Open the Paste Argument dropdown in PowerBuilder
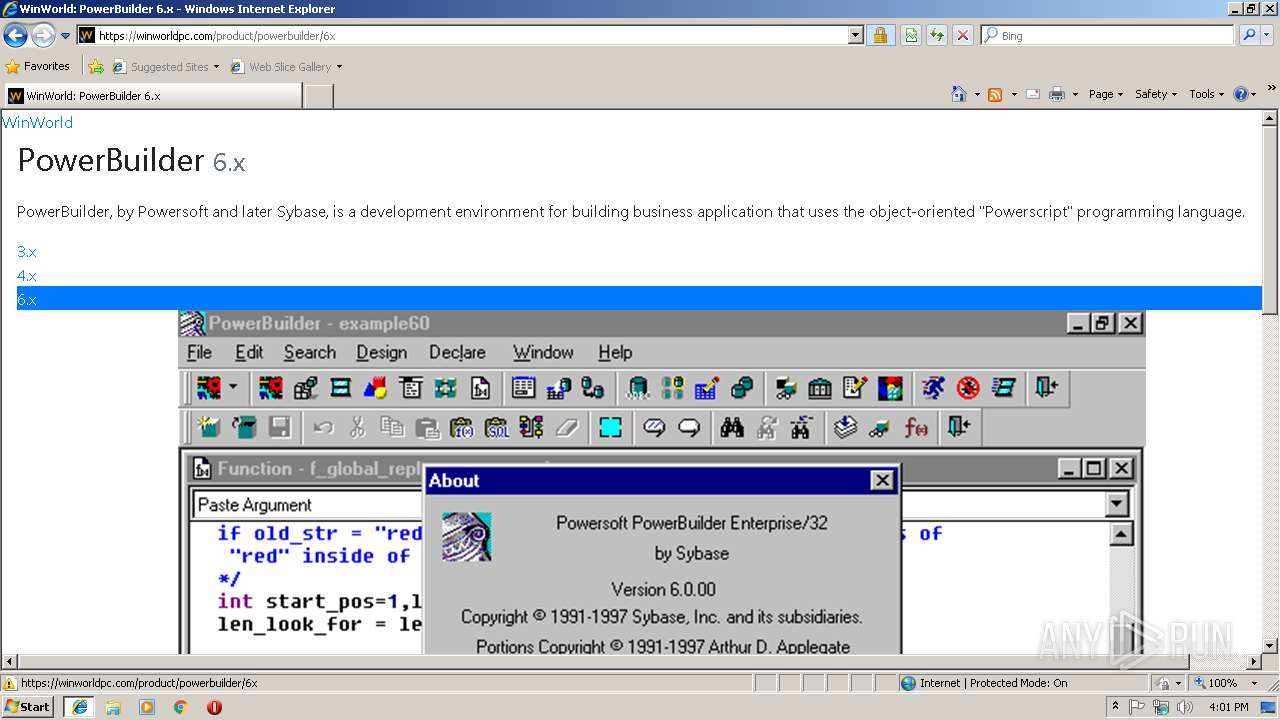Screen dimensions: 1280x720 point(1117,505)
